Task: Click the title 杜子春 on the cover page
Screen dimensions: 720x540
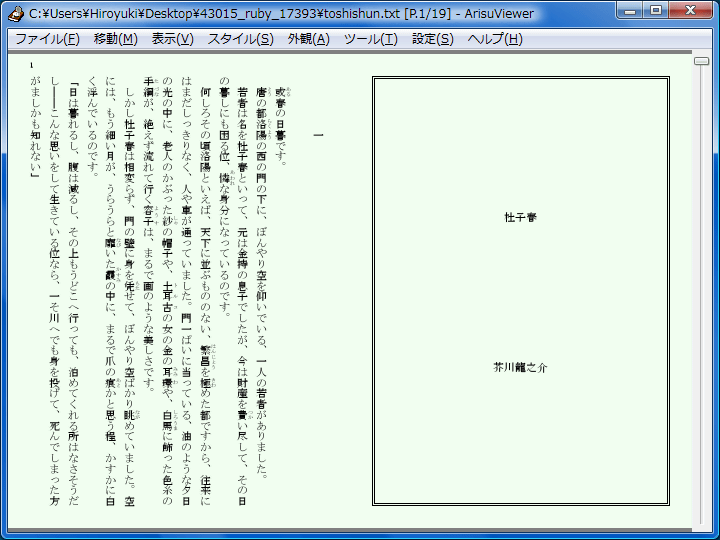Action: pyautogui.click(x=520, y=217)
